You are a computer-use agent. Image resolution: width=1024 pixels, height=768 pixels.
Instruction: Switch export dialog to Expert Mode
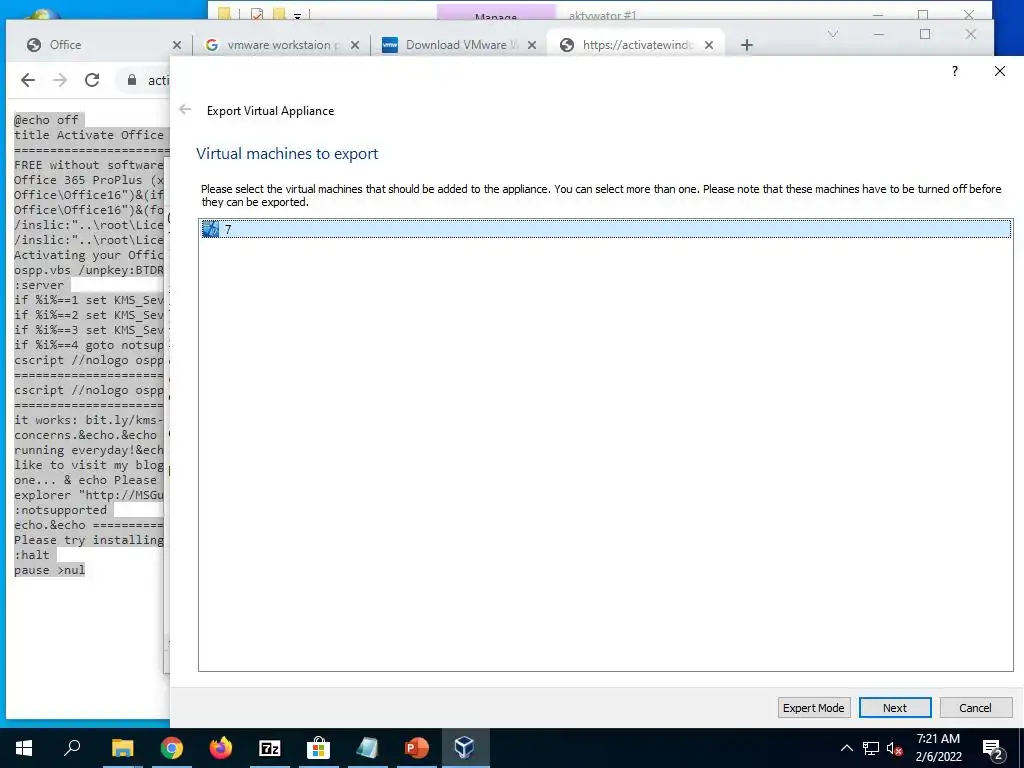814,708
